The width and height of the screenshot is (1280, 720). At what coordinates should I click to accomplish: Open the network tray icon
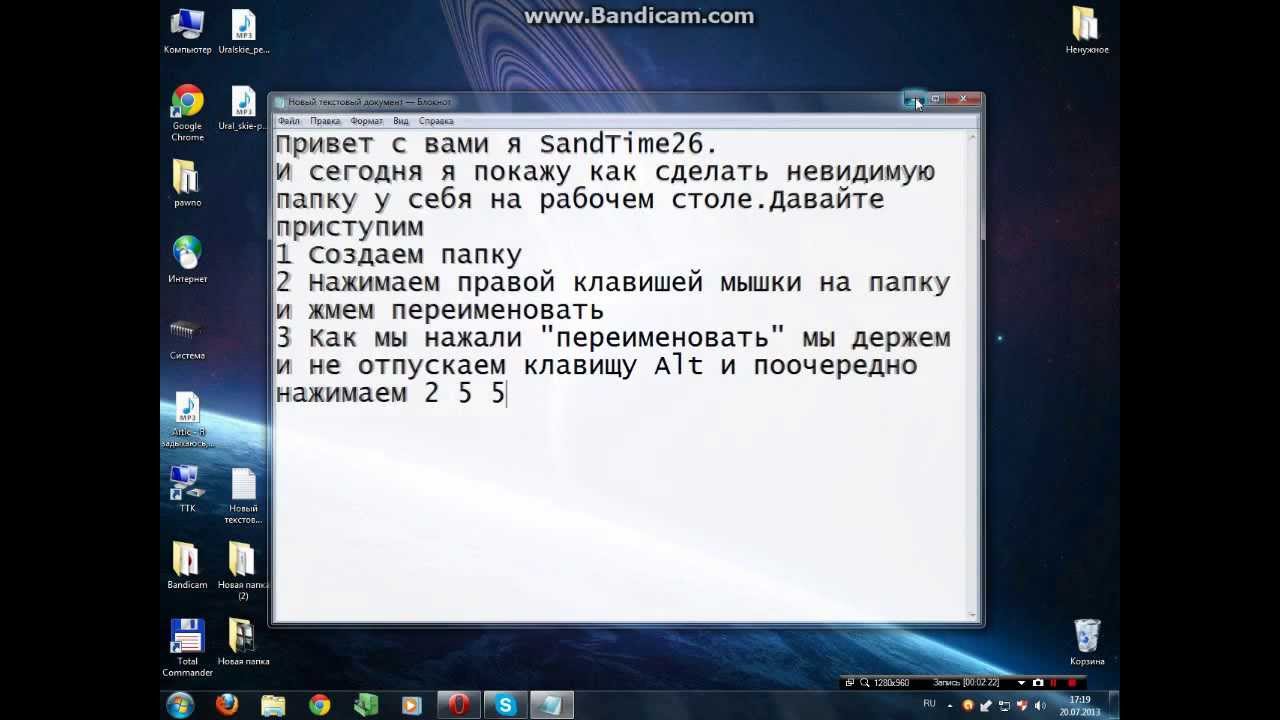[x=1005, y=706]
